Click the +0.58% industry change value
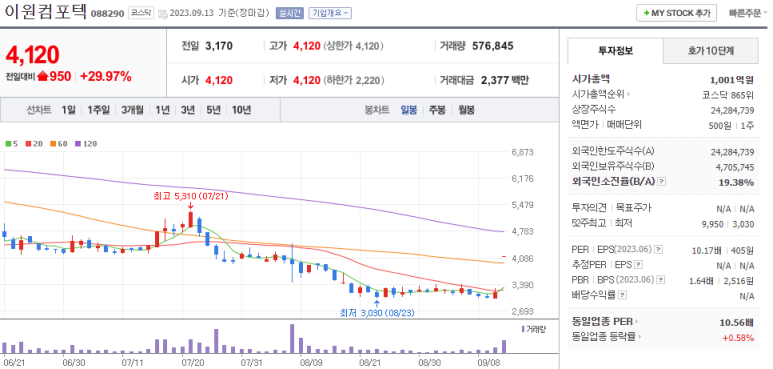773x369 pixels. pyautogui.click(x=738, y=338)
